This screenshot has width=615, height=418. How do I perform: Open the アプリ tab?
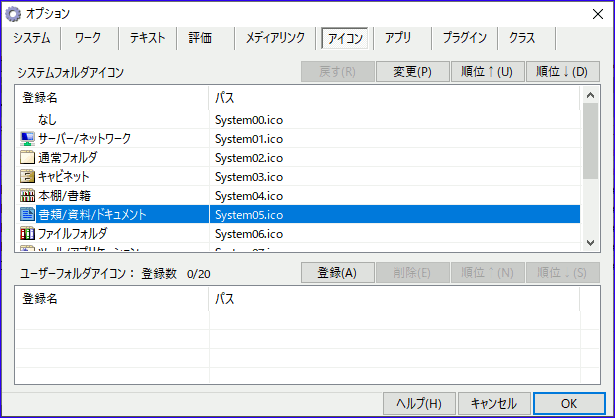pos(398,38)
